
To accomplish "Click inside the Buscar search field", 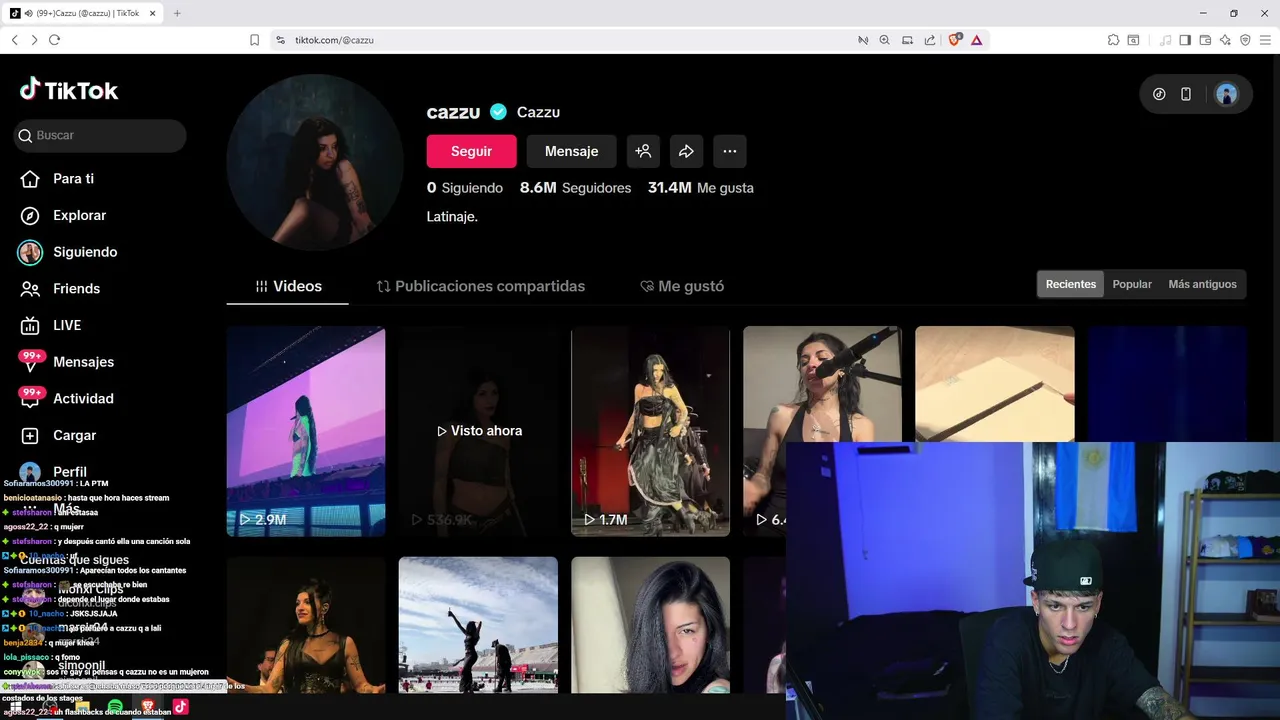I will pyautogui.click(x=100, y=135).
